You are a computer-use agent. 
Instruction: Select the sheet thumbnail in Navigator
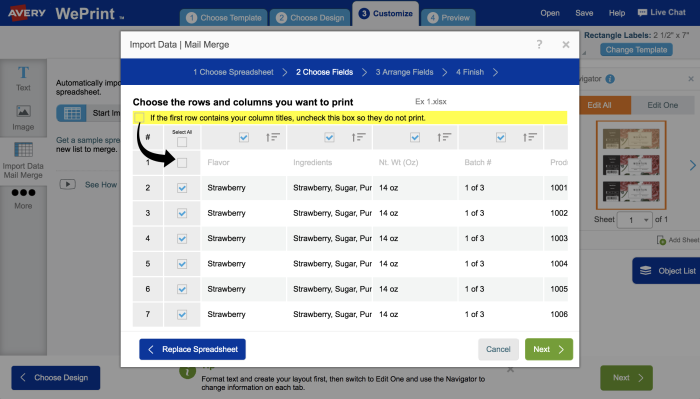[x=631, y=165]
